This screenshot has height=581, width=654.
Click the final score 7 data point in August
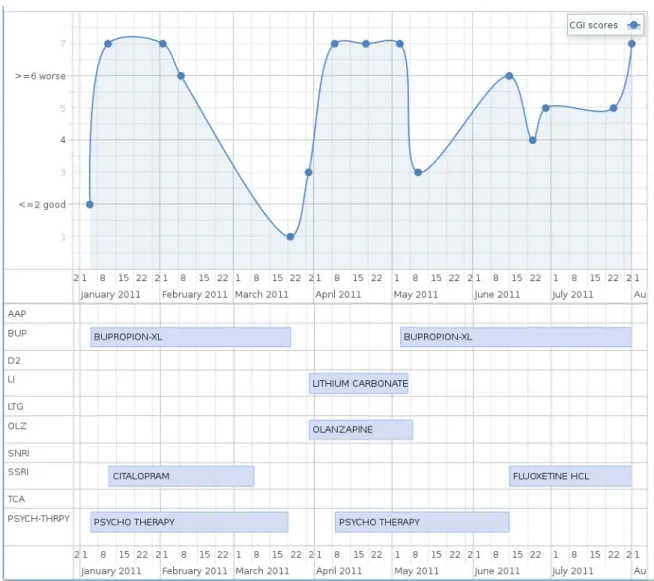coord(631,44)
